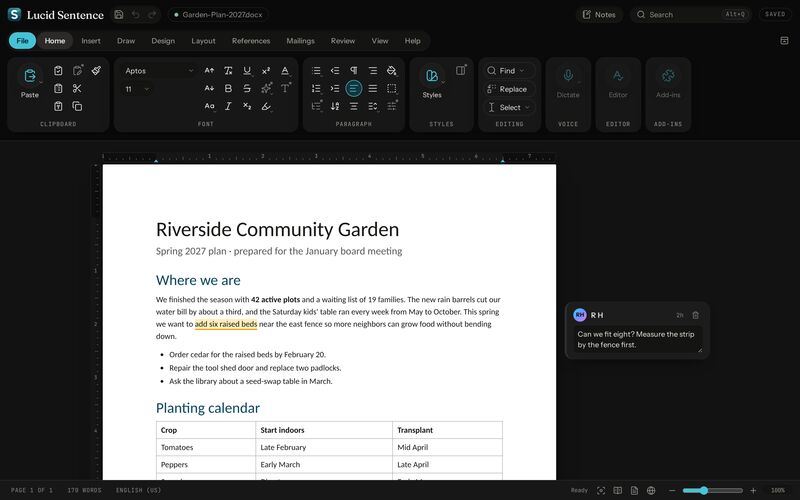Click the Sort A-Z icon
The height and width of the screenshot is (500, 800).
335,106
